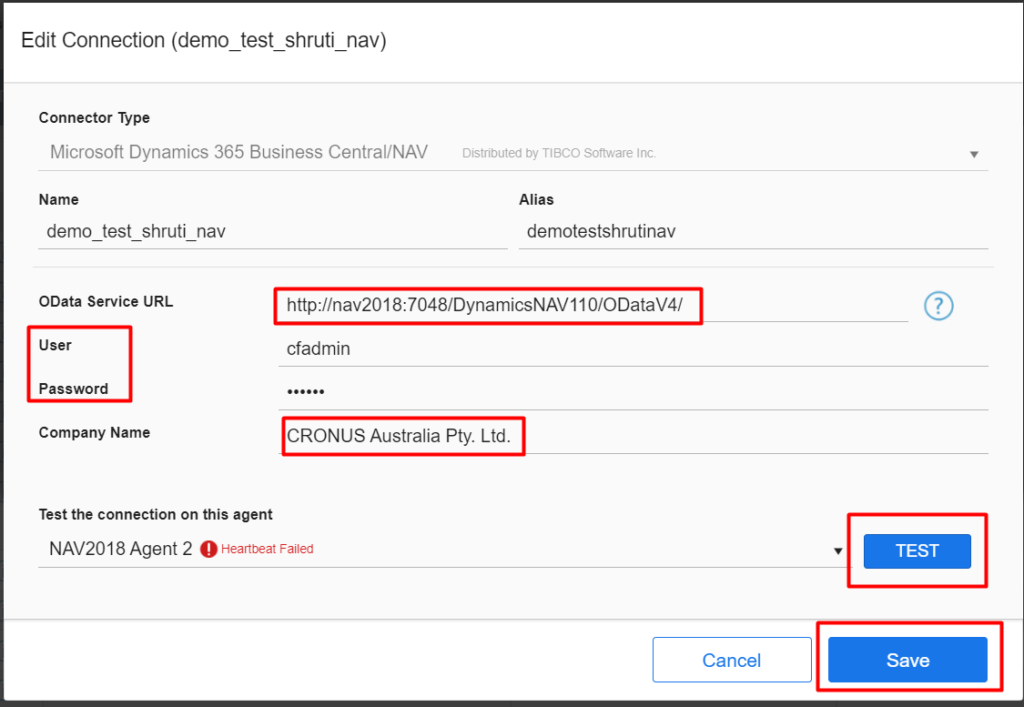The image size is (1024, 707).
Task: Click the Heartbeat Failed warning icon
Action: (208, 549)
